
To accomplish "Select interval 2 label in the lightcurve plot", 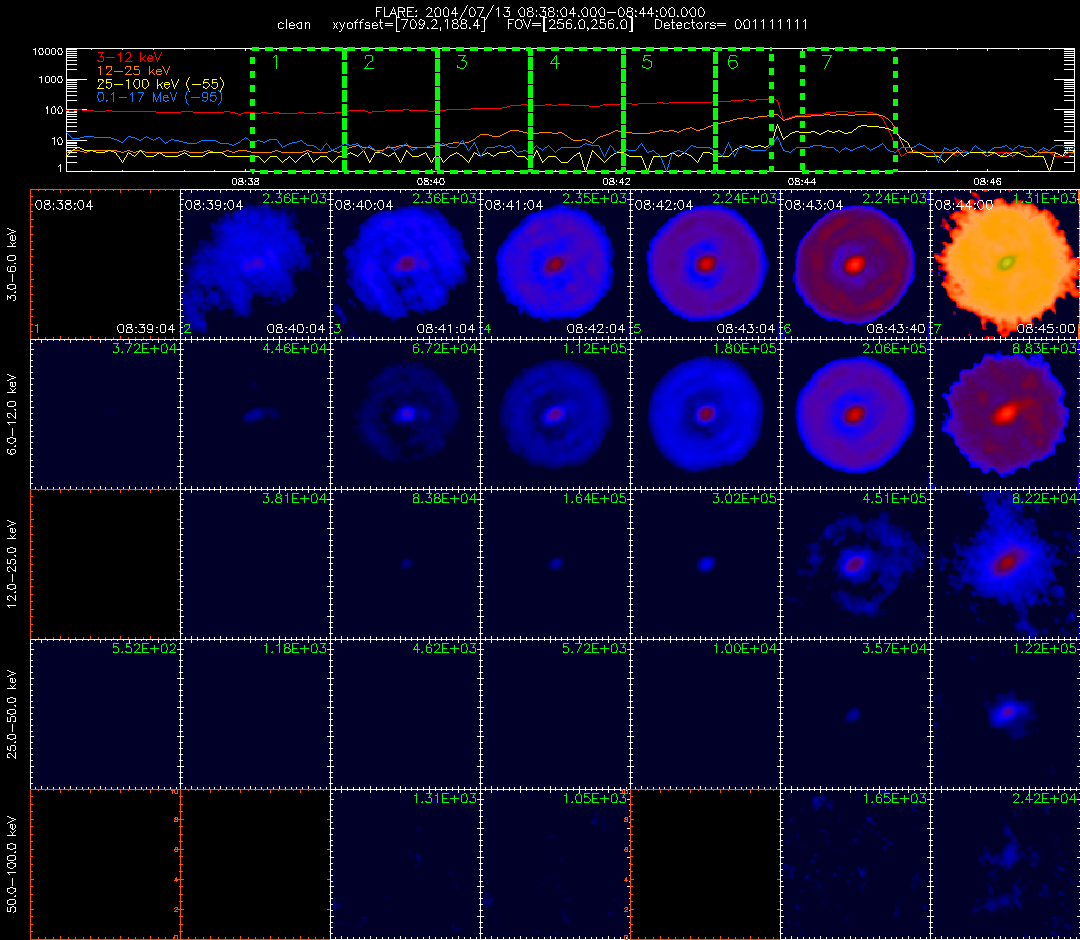I will [x=369, y=63].
